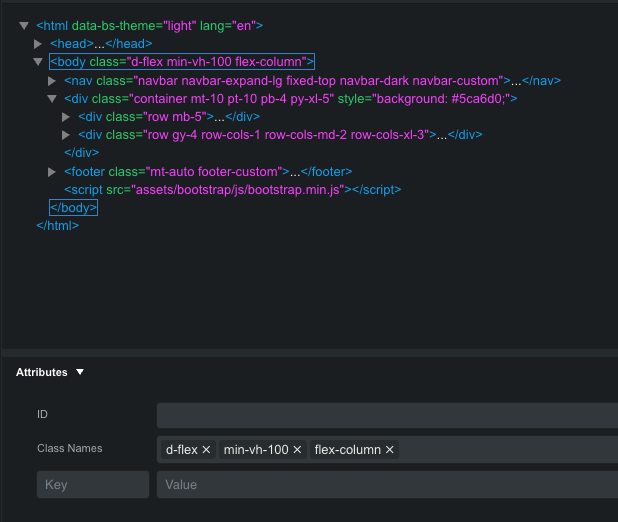Collapse the container div element
Screen dimensions: 618x522
pos(52,99)
